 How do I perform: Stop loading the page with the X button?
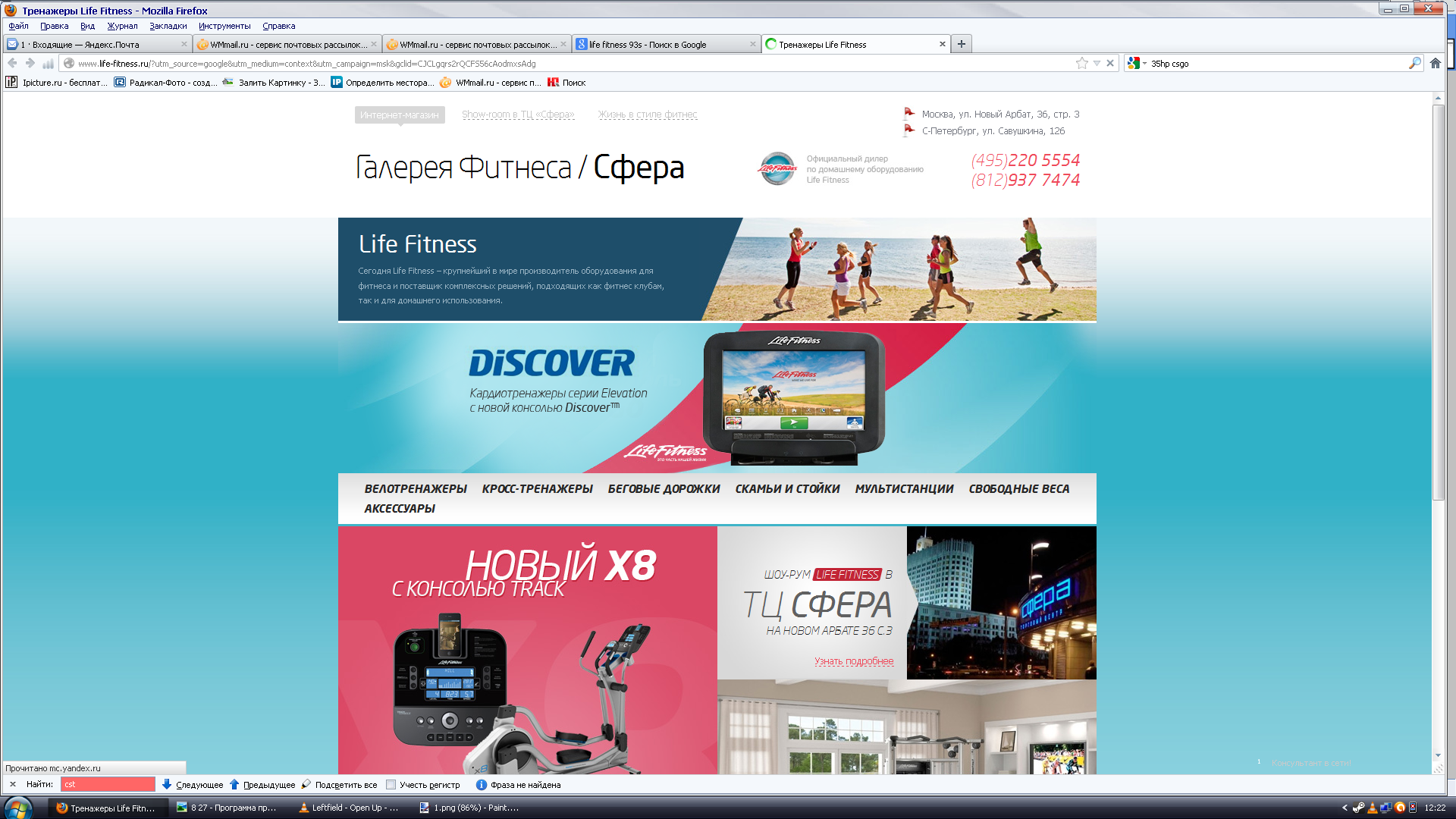1110,64
